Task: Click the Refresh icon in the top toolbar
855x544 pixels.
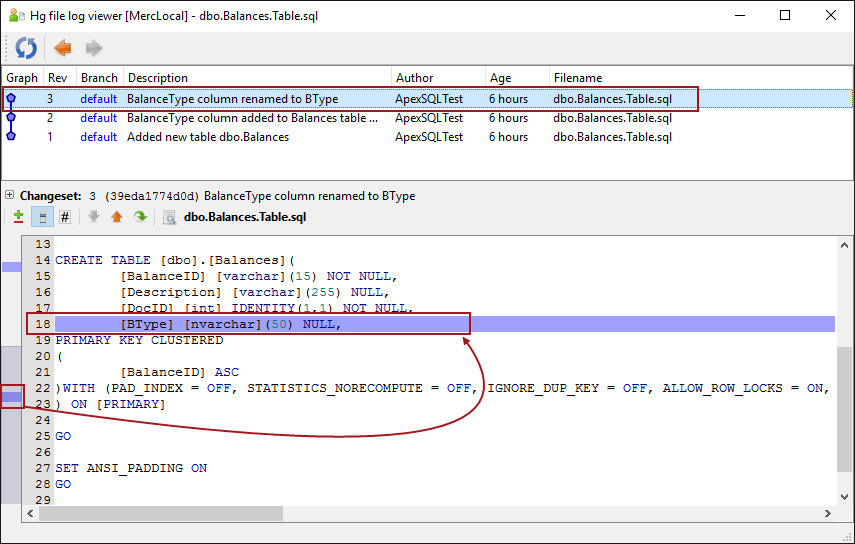Action: (x=26, y=48)
